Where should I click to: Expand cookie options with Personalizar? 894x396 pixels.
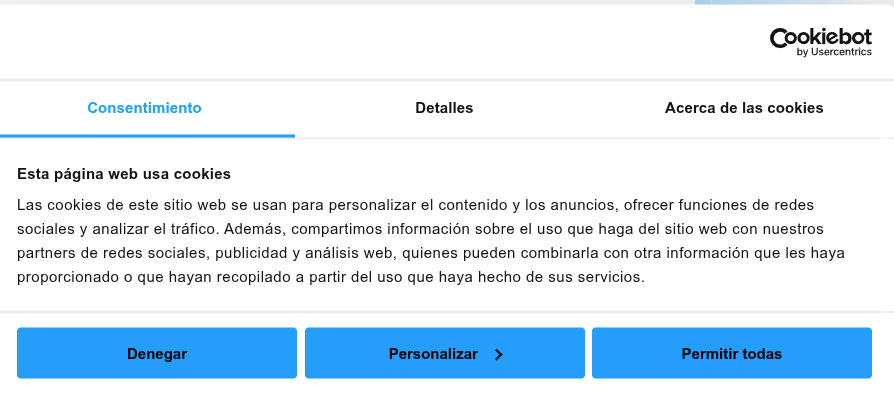(x=445, y=353)
